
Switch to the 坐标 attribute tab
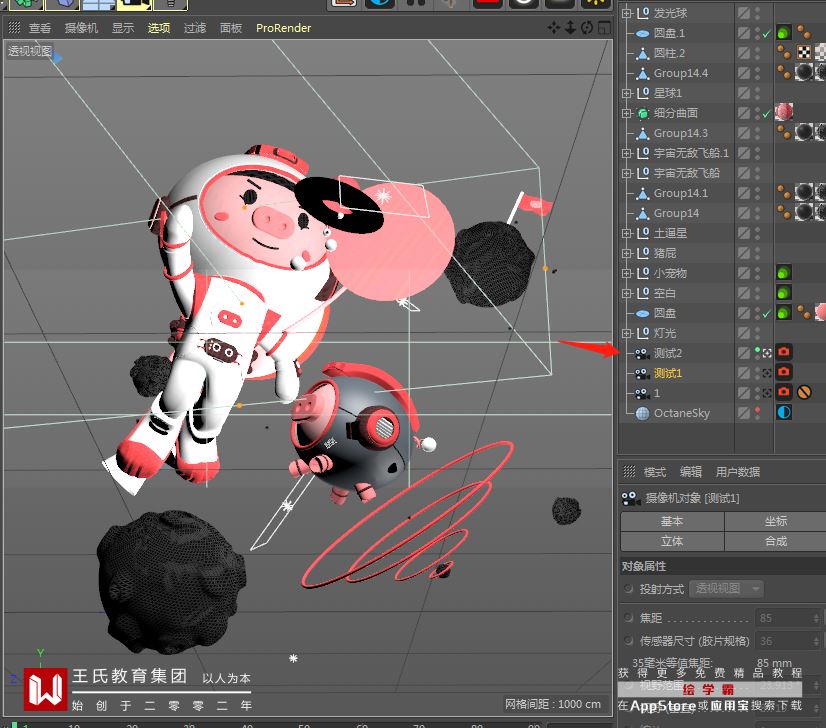775,521
